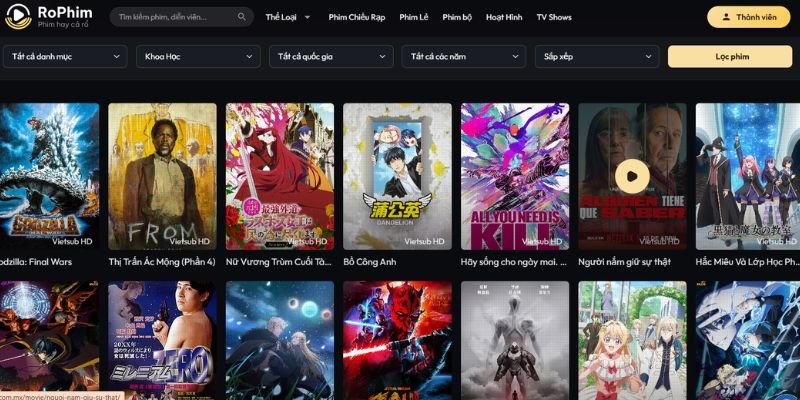Click the Lọc phim filter button

pos(730,57)
